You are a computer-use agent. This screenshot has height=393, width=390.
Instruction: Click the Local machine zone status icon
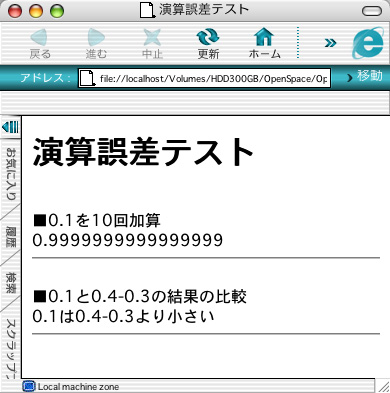(29, 386)
